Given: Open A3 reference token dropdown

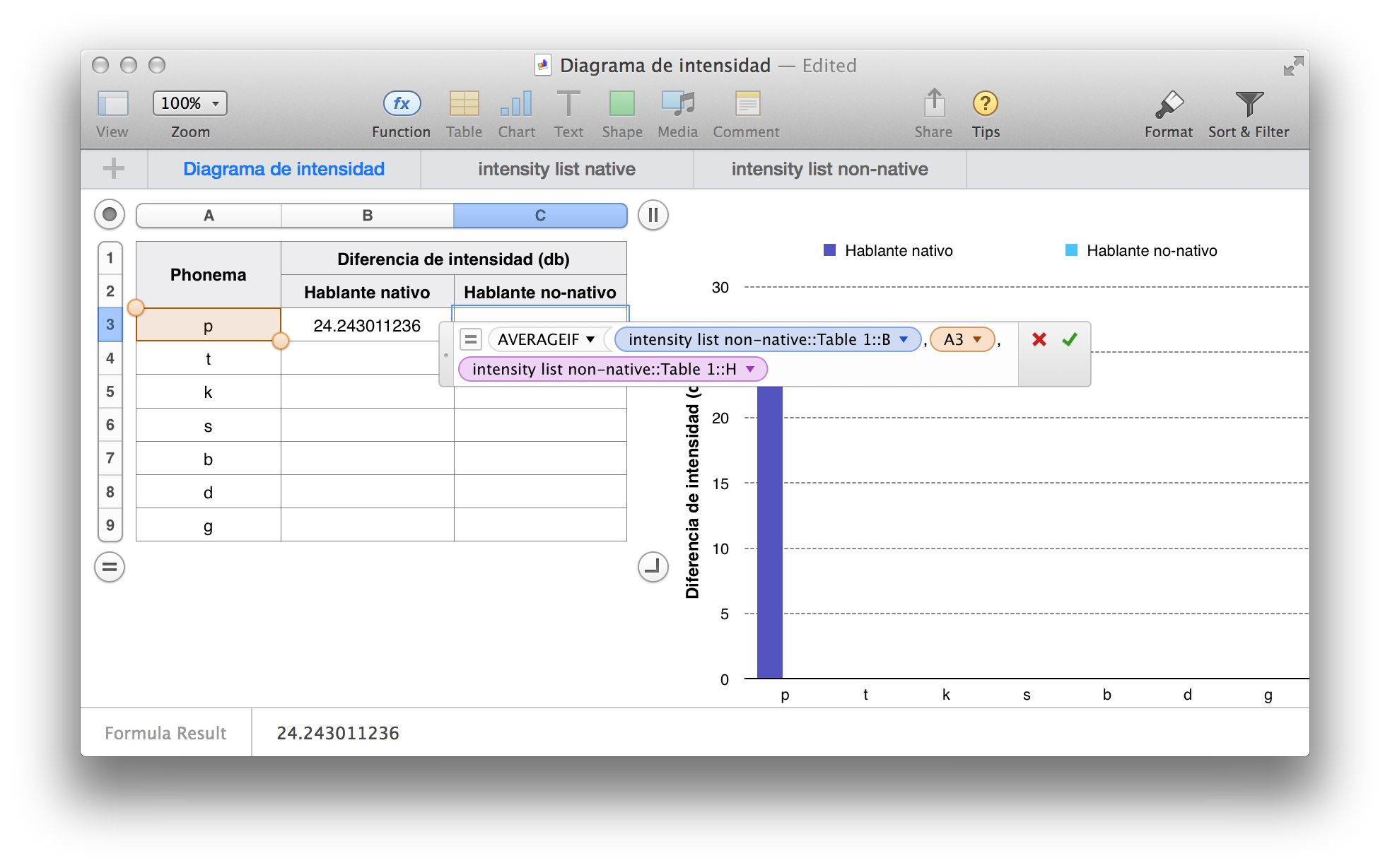Looking at the screenshot, I should pos(977,339).
